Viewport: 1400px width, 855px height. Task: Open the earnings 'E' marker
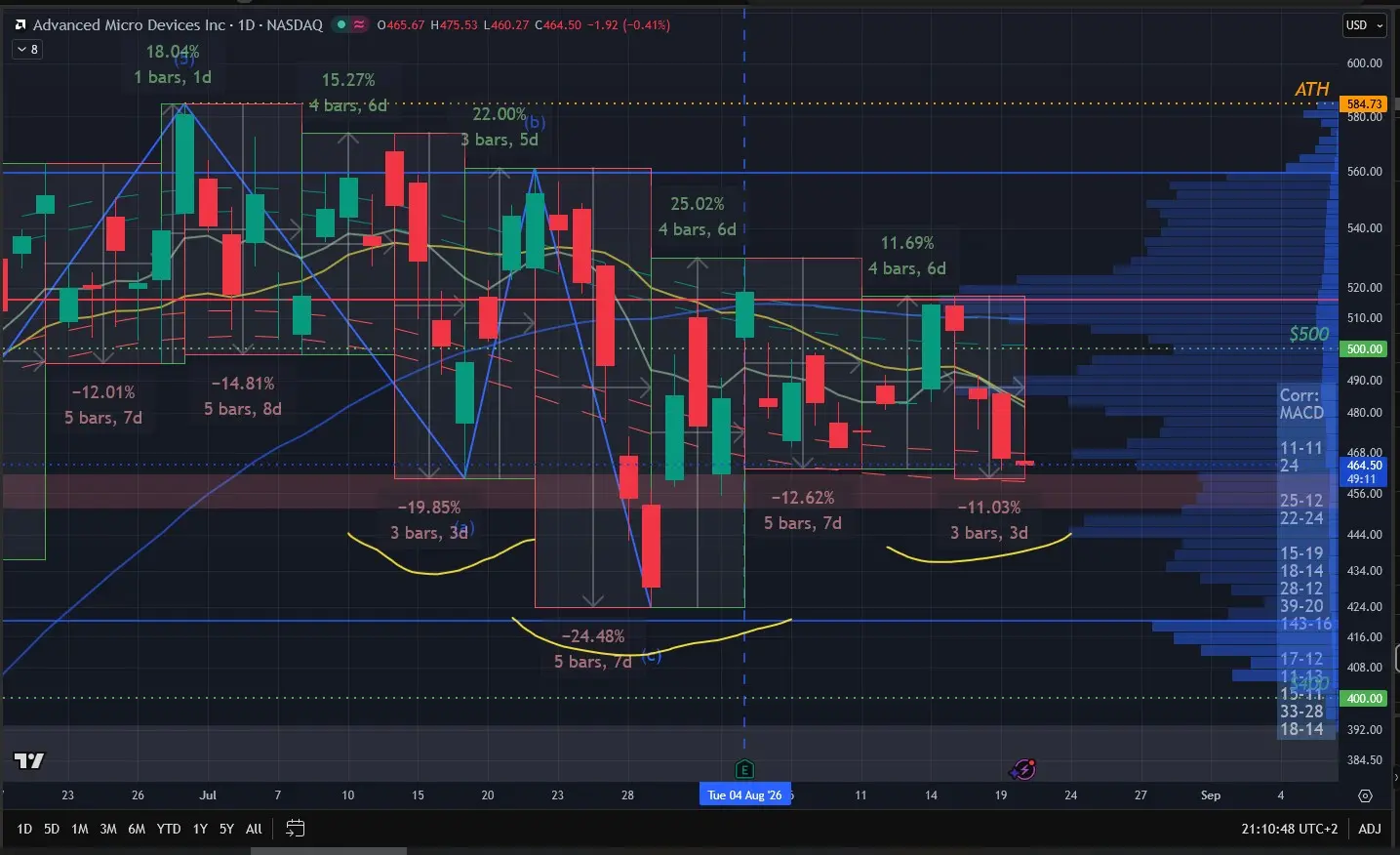(x=744, y=769)
